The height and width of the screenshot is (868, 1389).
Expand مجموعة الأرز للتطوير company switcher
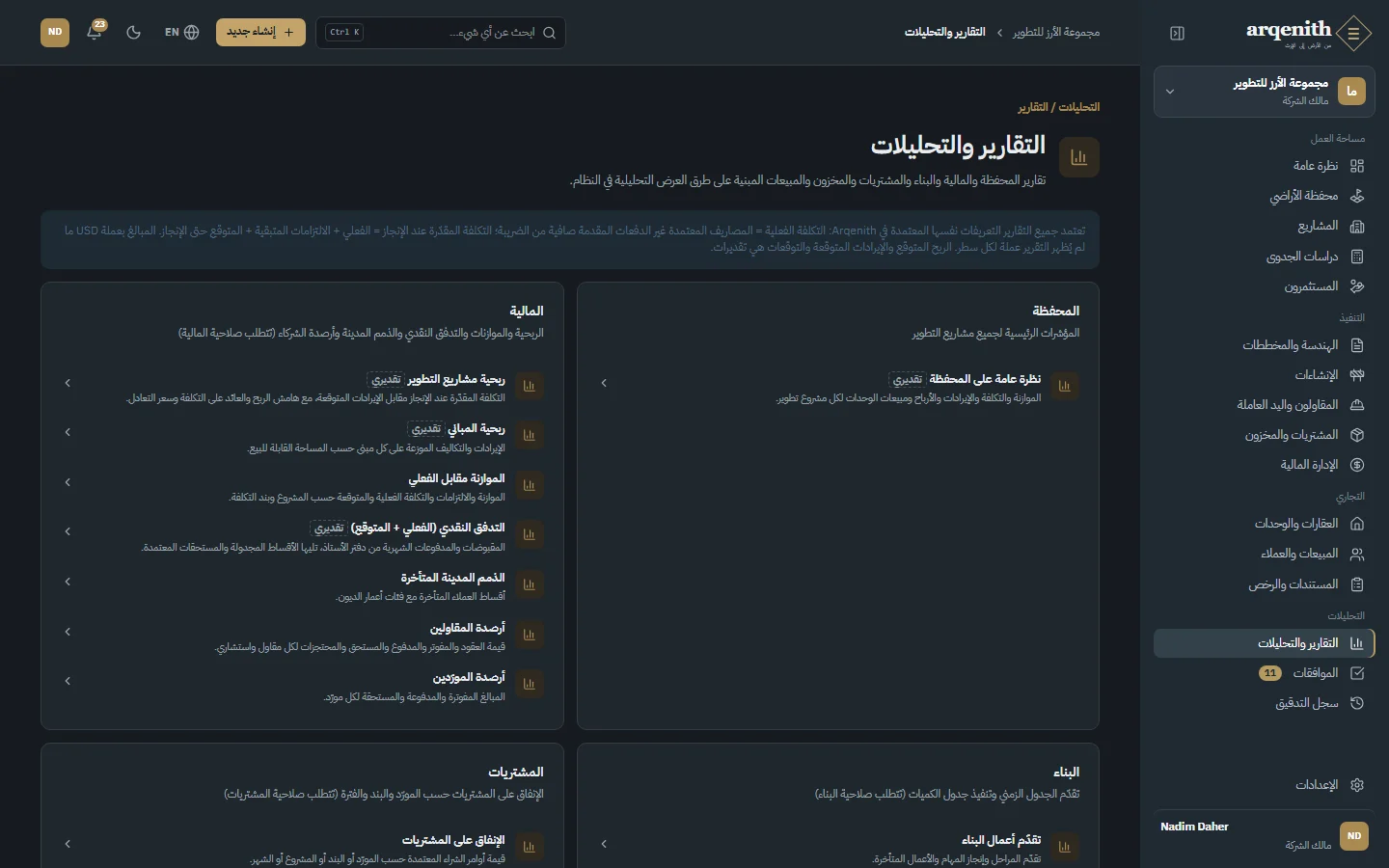coord(1265,92)
